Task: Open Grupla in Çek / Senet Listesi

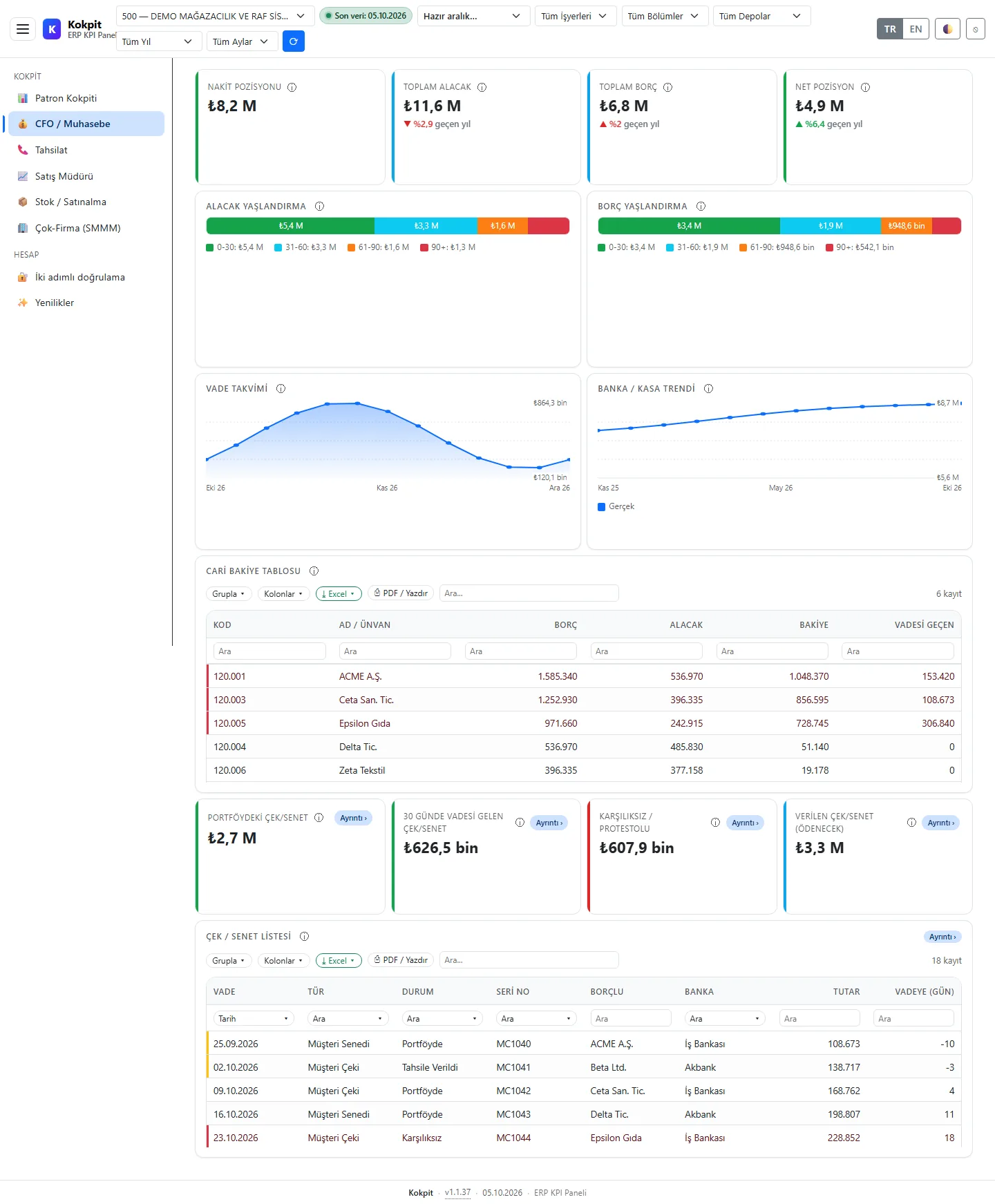Action: click(229, 960)
